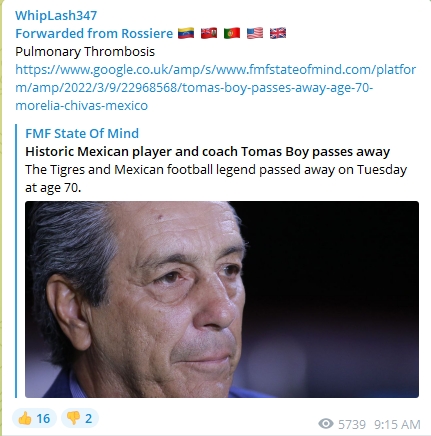Click the 9:15 AM message timestamp
Viewport: 431px width, 436px height.
[397, 424]
